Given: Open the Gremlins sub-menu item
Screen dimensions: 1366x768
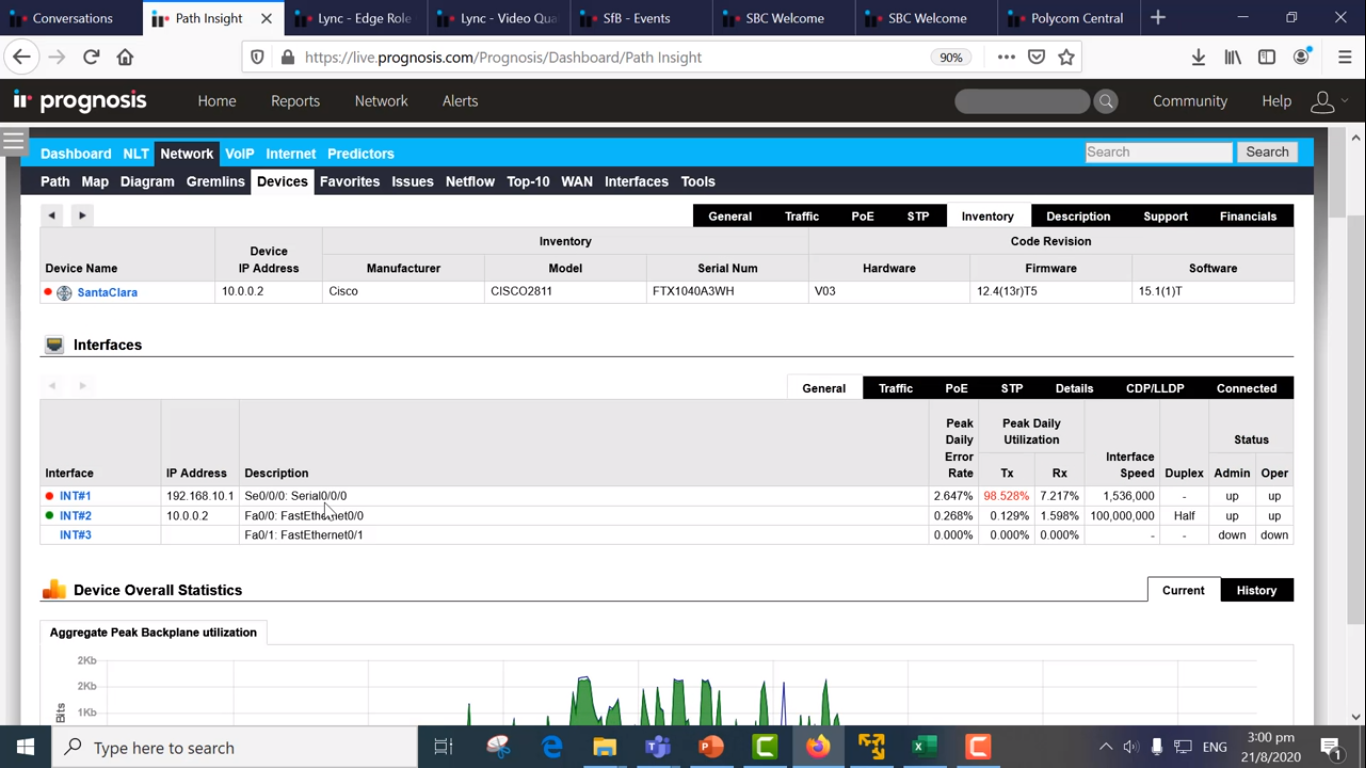Looking at the screenshot, I should pos(215,182).
